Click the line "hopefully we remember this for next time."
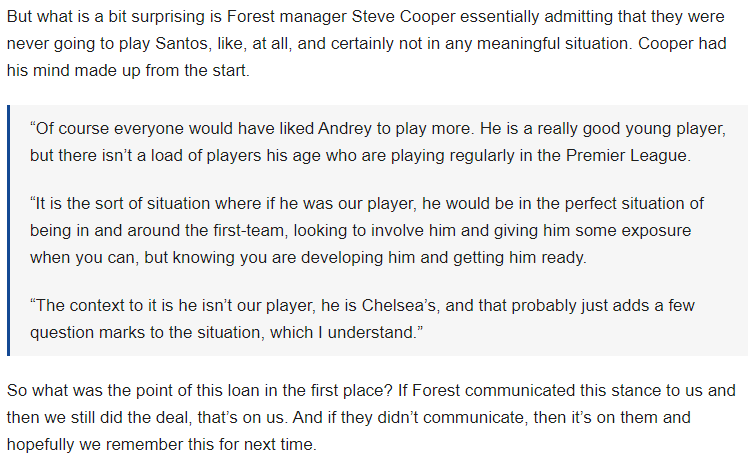Viewport: 756px width, 463px height. (x=162, y=444)
